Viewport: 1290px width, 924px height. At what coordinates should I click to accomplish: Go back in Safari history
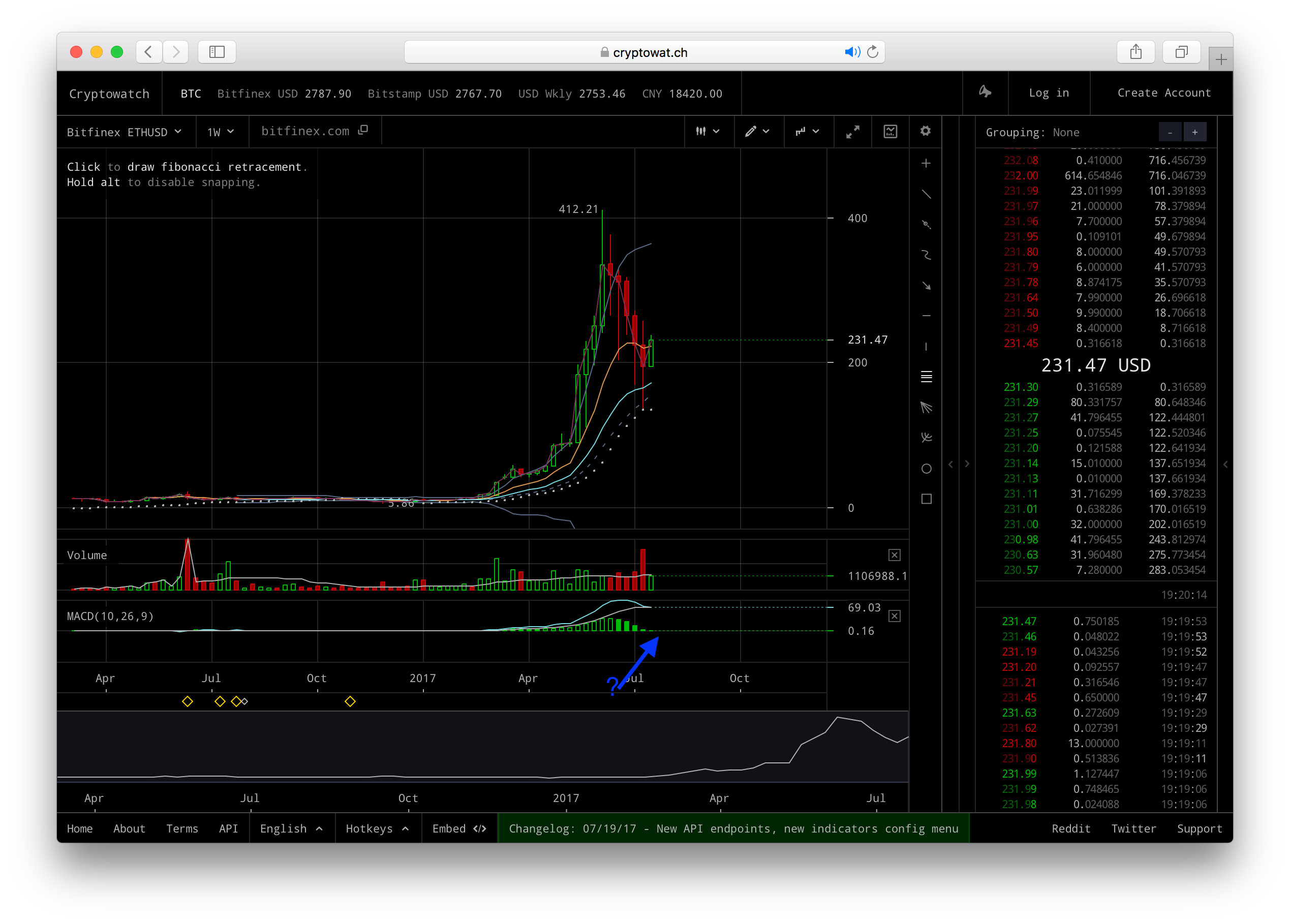click(x=148, y=52)
